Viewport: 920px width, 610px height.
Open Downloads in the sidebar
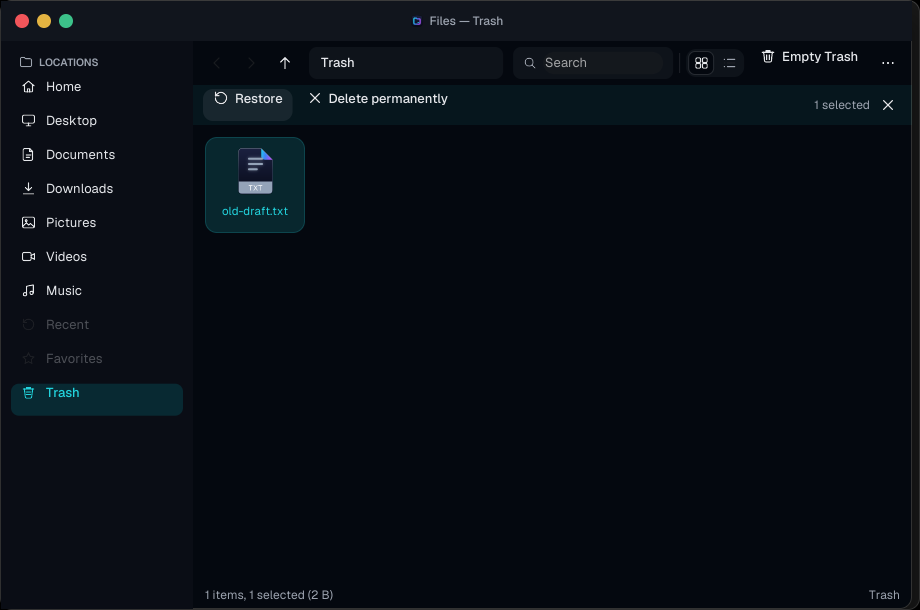97,189
